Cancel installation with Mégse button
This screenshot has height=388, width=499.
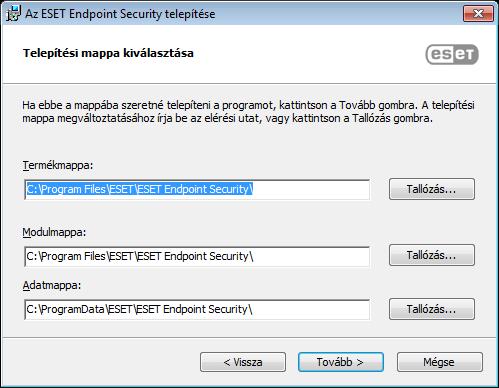[x=440, y=362]
